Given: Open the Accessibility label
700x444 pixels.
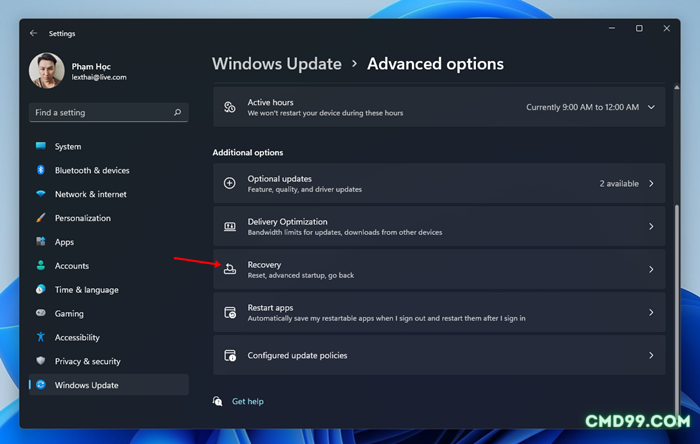Looking at the screenshot, I should pos(77,337).
